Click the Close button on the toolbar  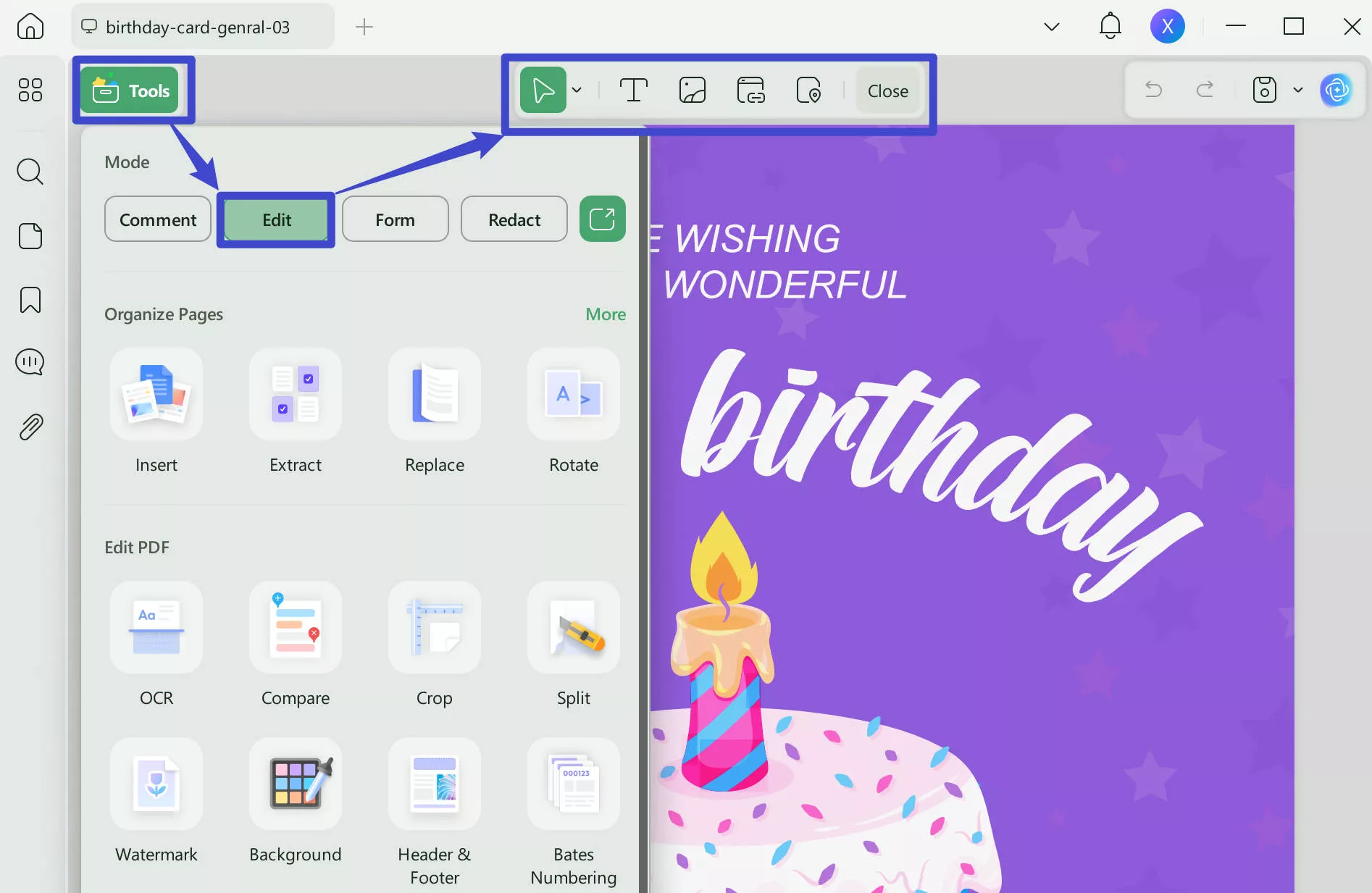click(x=887, y=91)
